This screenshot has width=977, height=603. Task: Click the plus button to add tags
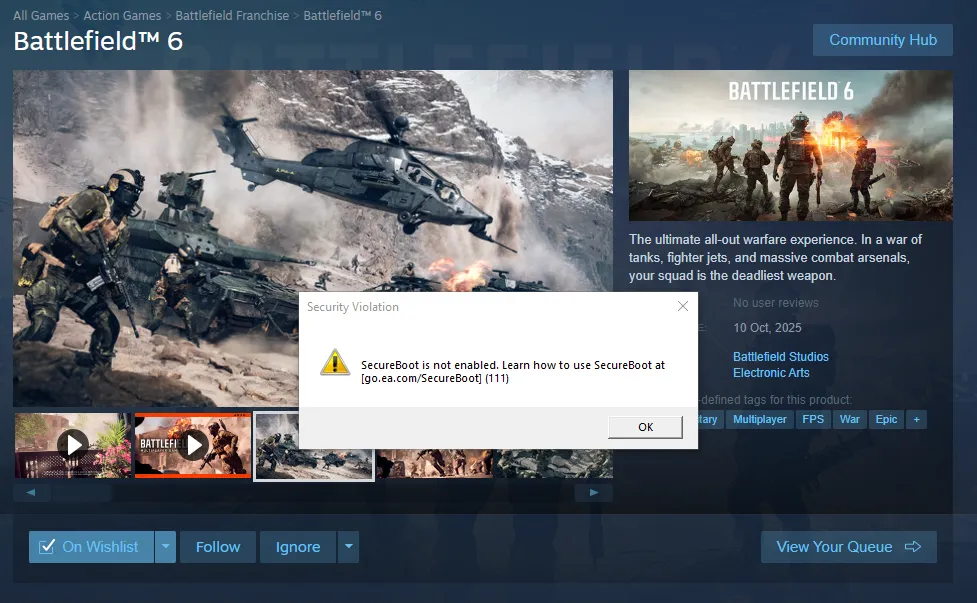tap(917, 419)
